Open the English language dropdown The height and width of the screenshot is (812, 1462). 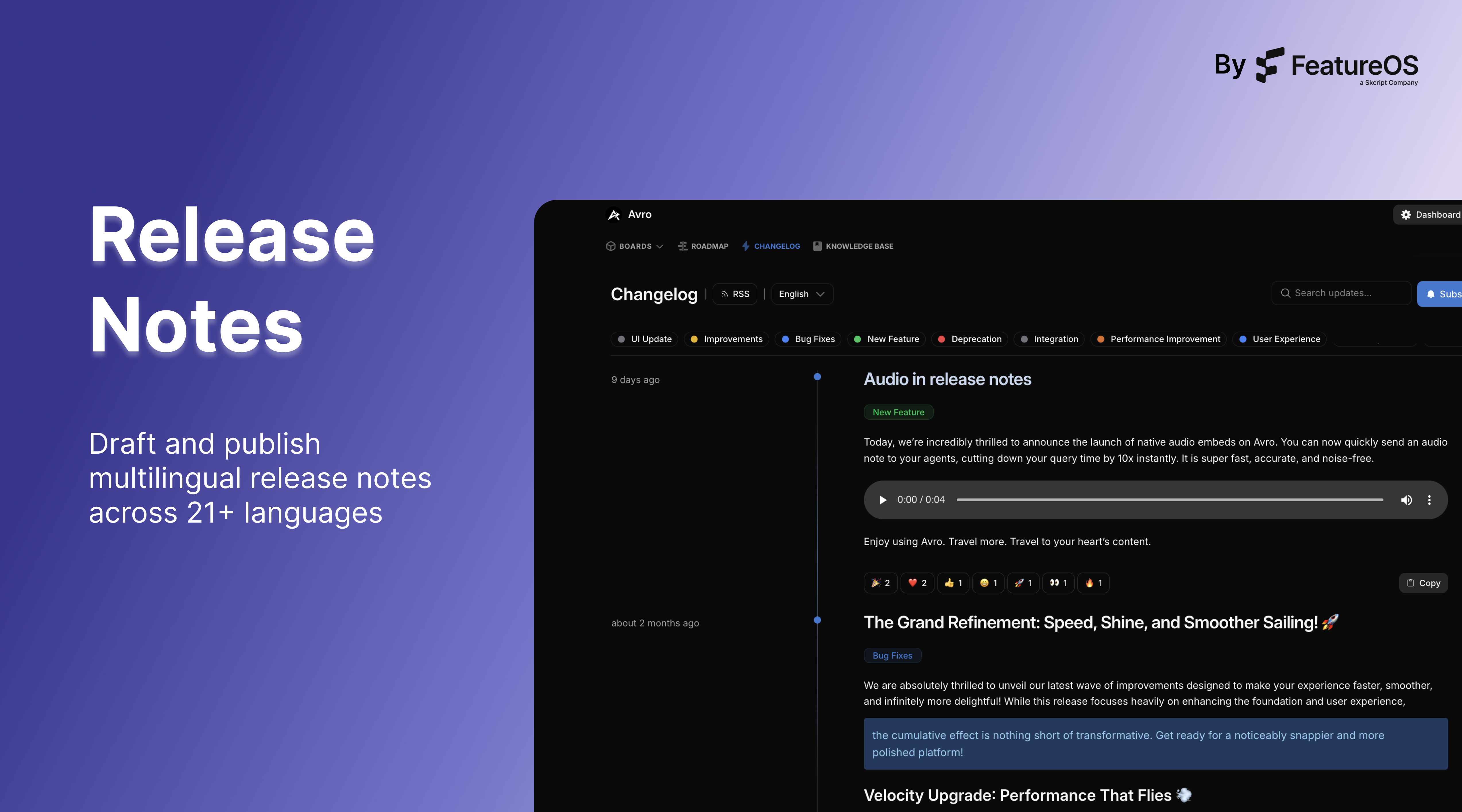(x=801, y=294)
